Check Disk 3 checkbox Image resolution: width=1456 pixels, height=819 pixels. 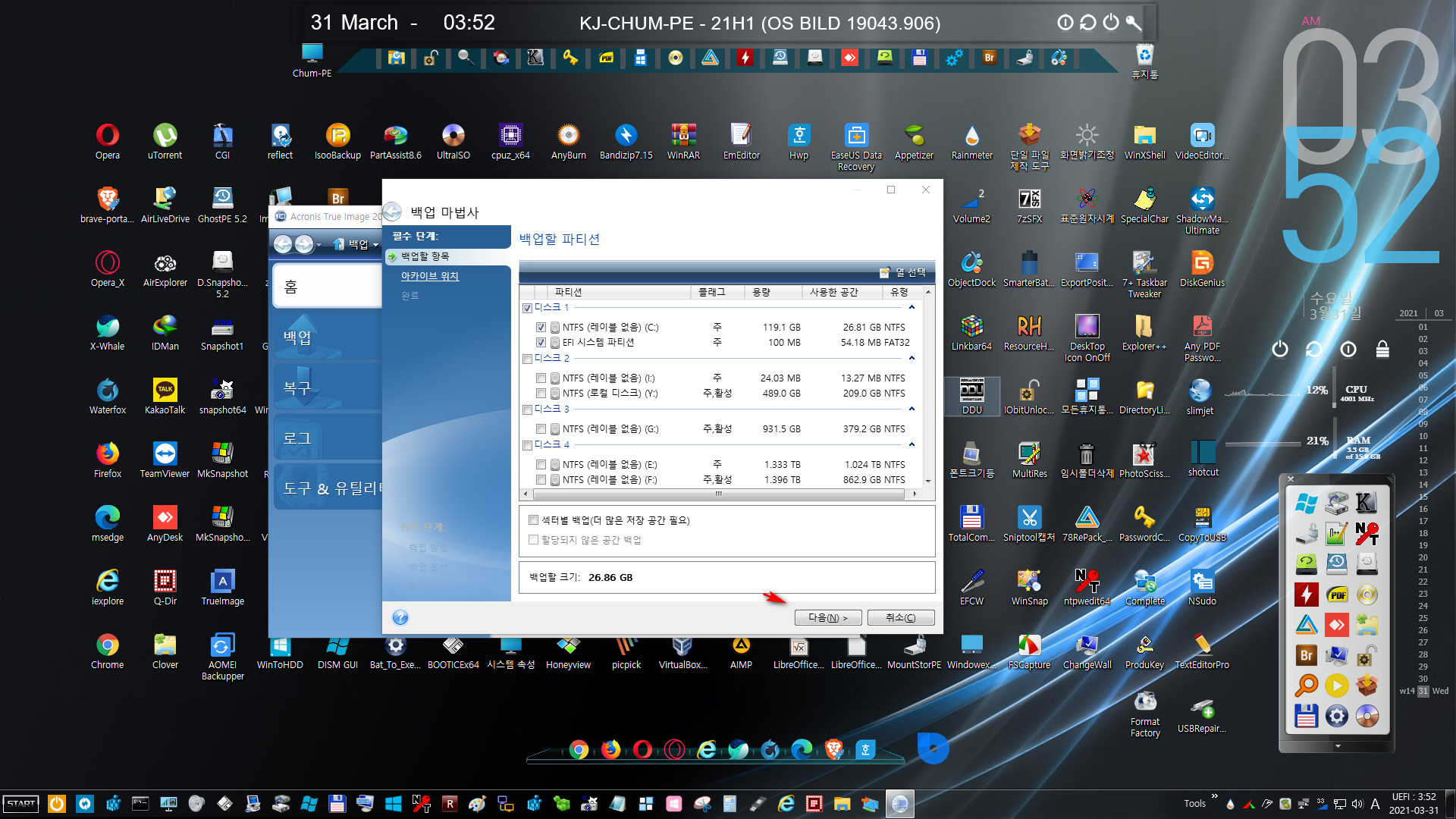tap(527, 409)
